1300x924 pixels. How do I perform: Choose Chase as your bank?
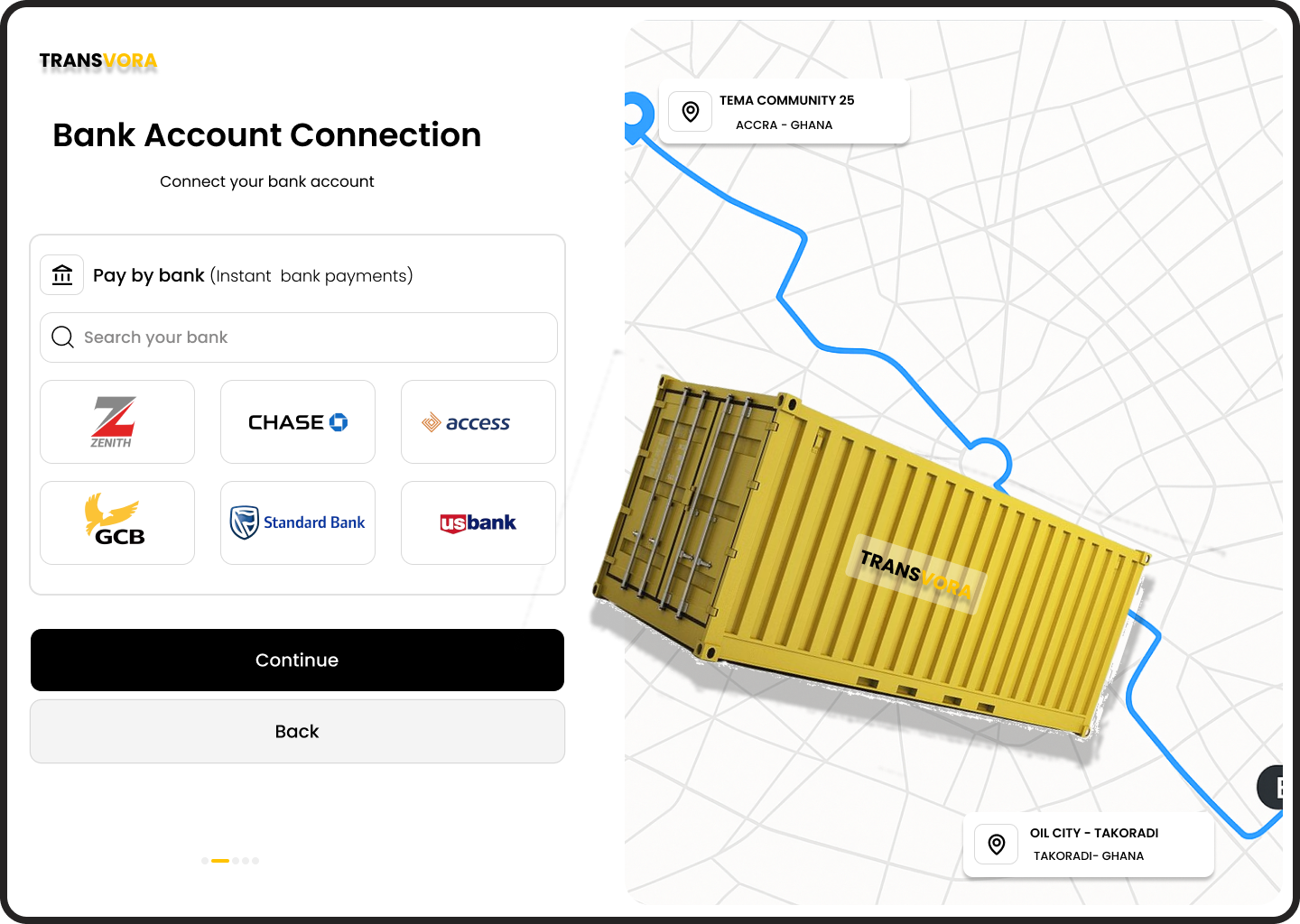[297, 421]
